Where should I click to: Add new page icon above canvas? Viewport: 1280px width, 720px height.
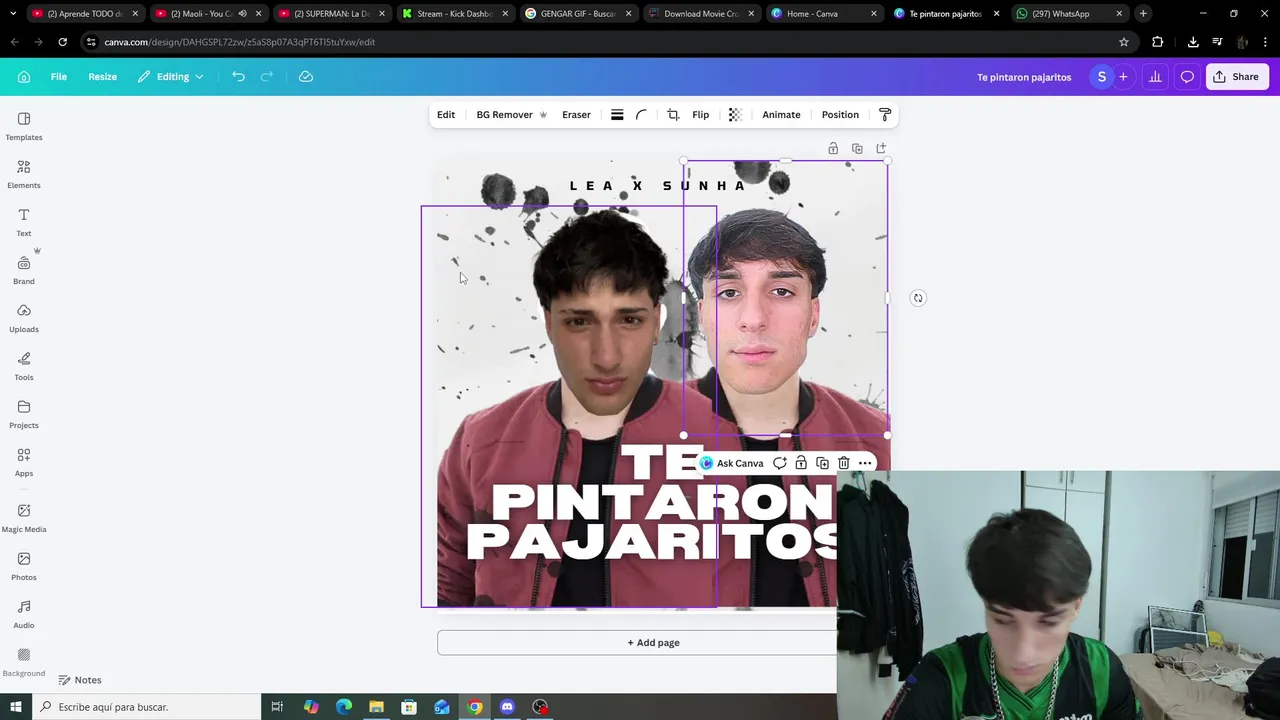click(881, 148)
